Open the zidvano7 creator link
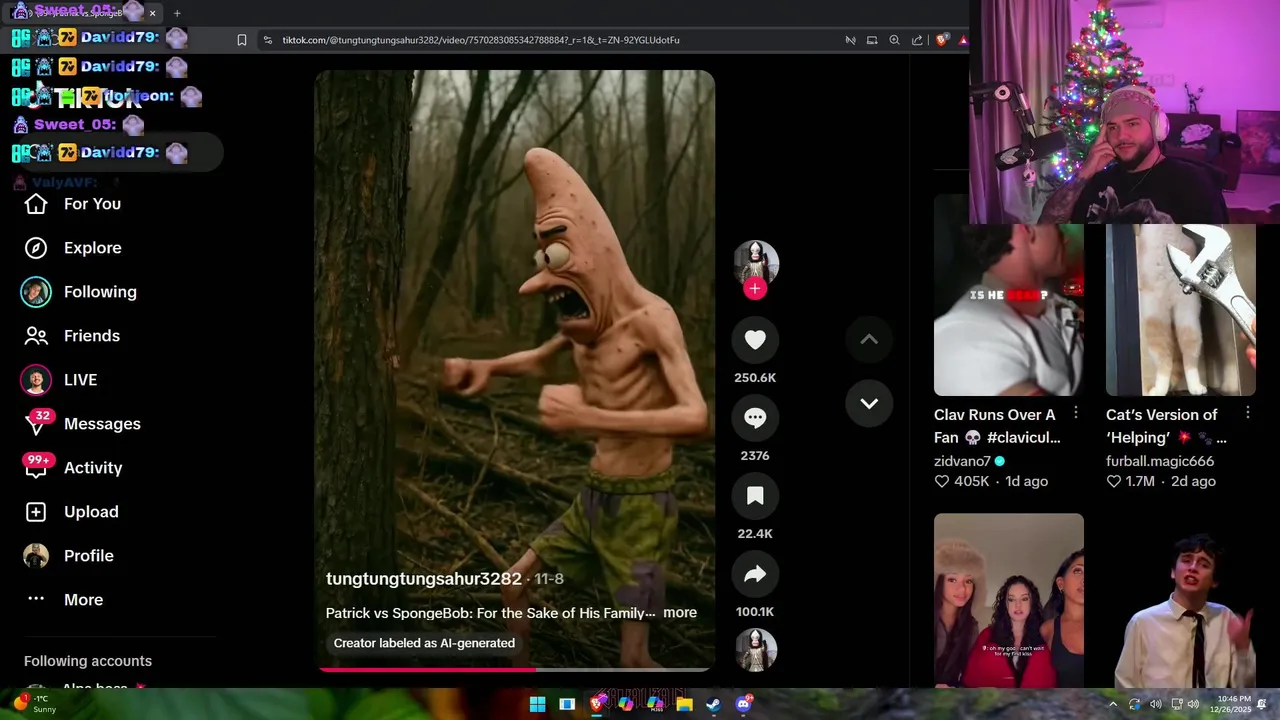1280x720 pixels. pyautogui.click(x=962, y=461)
